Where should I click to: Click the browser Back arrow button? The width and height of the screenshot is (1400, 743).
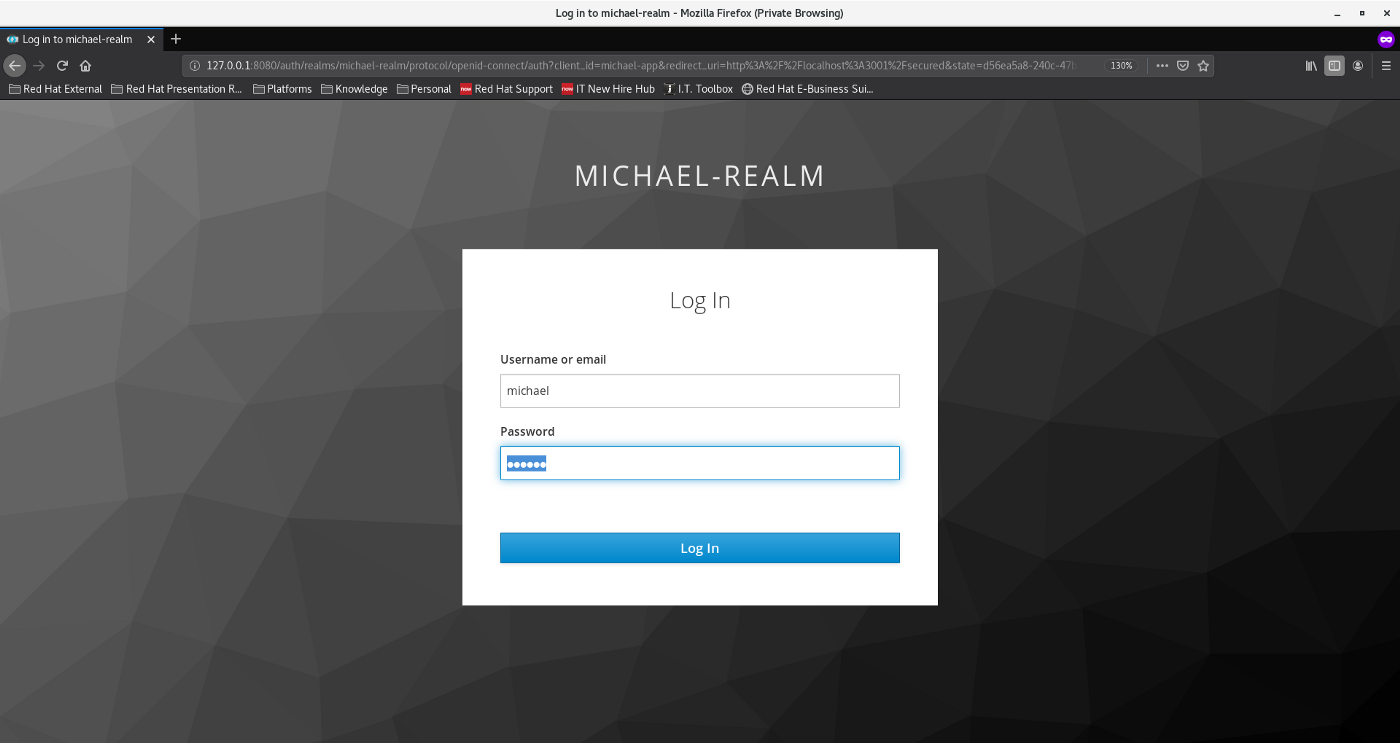click(14, 66)
